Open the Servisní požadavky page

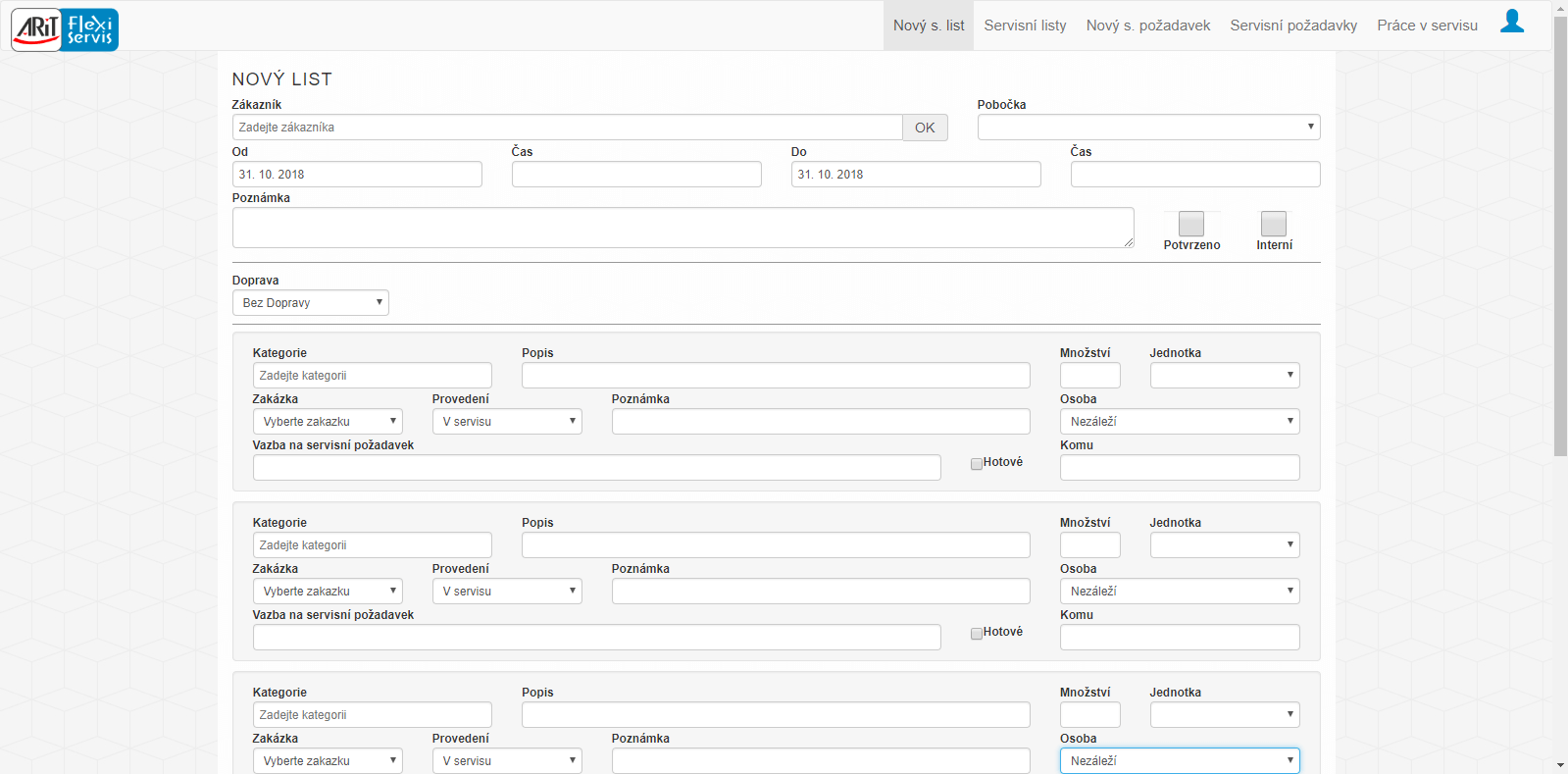click(x=1292, y=26)
